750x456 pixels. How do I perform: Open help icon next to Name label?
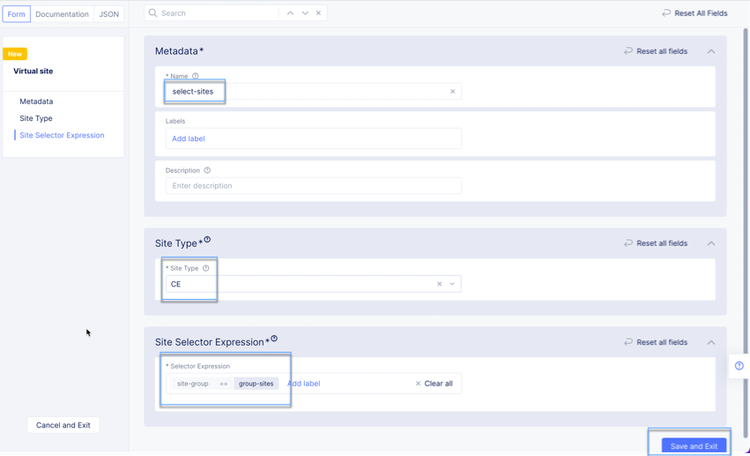[195, 76]
